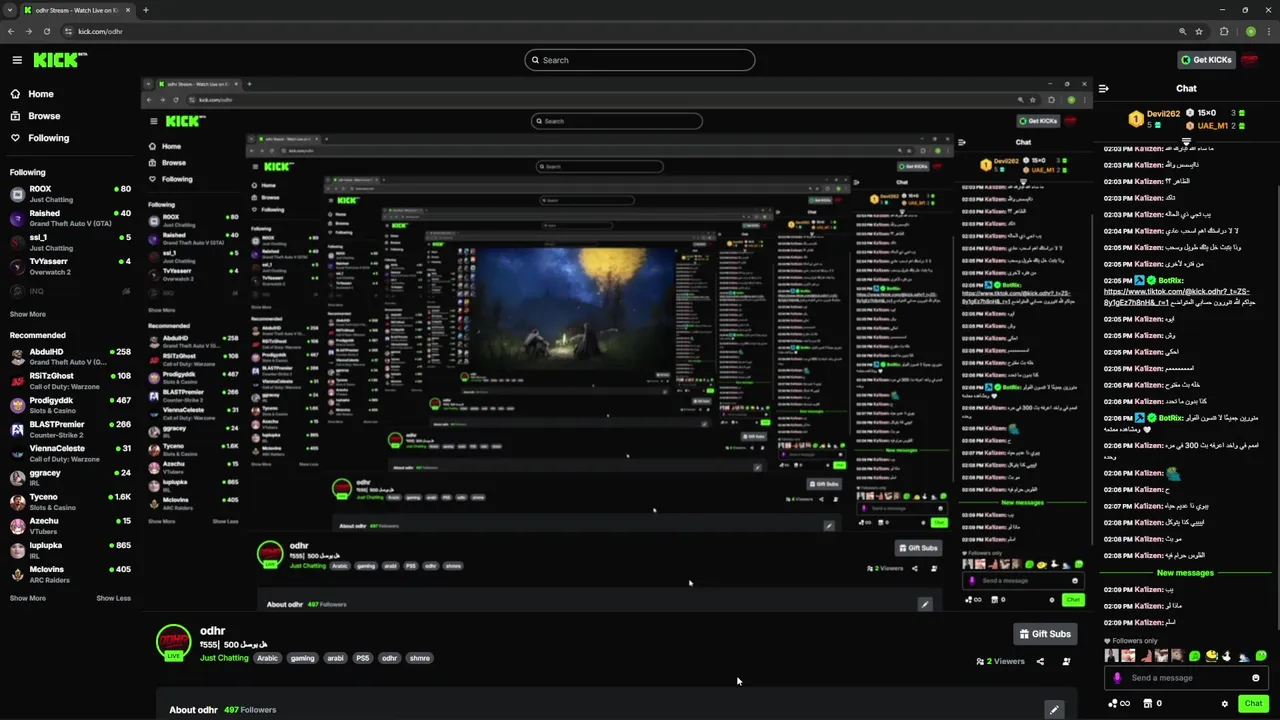Expand the gift leaderboard under Chat header
Viewport: 1280px width, 720px height.
(1186, 141)
